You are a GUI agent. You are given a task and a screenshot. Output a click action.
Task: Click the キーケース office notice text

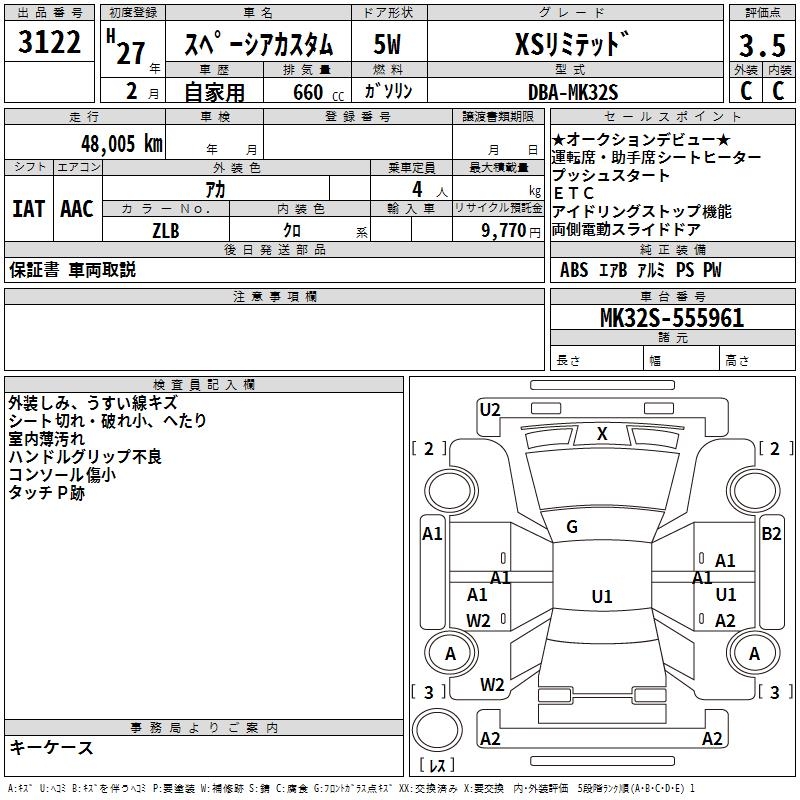52,748
